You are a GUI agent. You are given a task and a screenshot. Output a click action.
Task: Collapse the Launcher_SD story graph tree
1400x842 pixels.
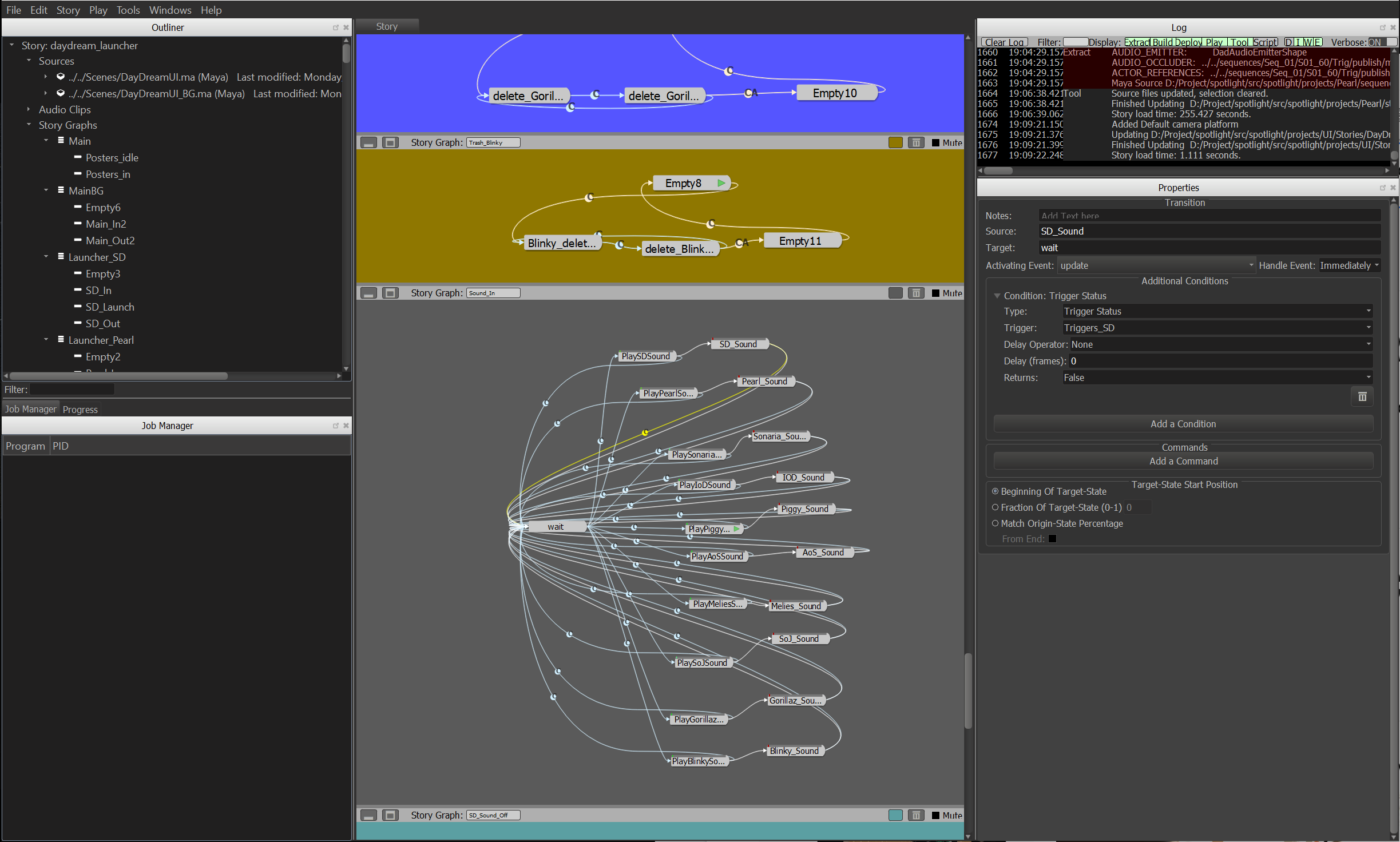[46, 257]
